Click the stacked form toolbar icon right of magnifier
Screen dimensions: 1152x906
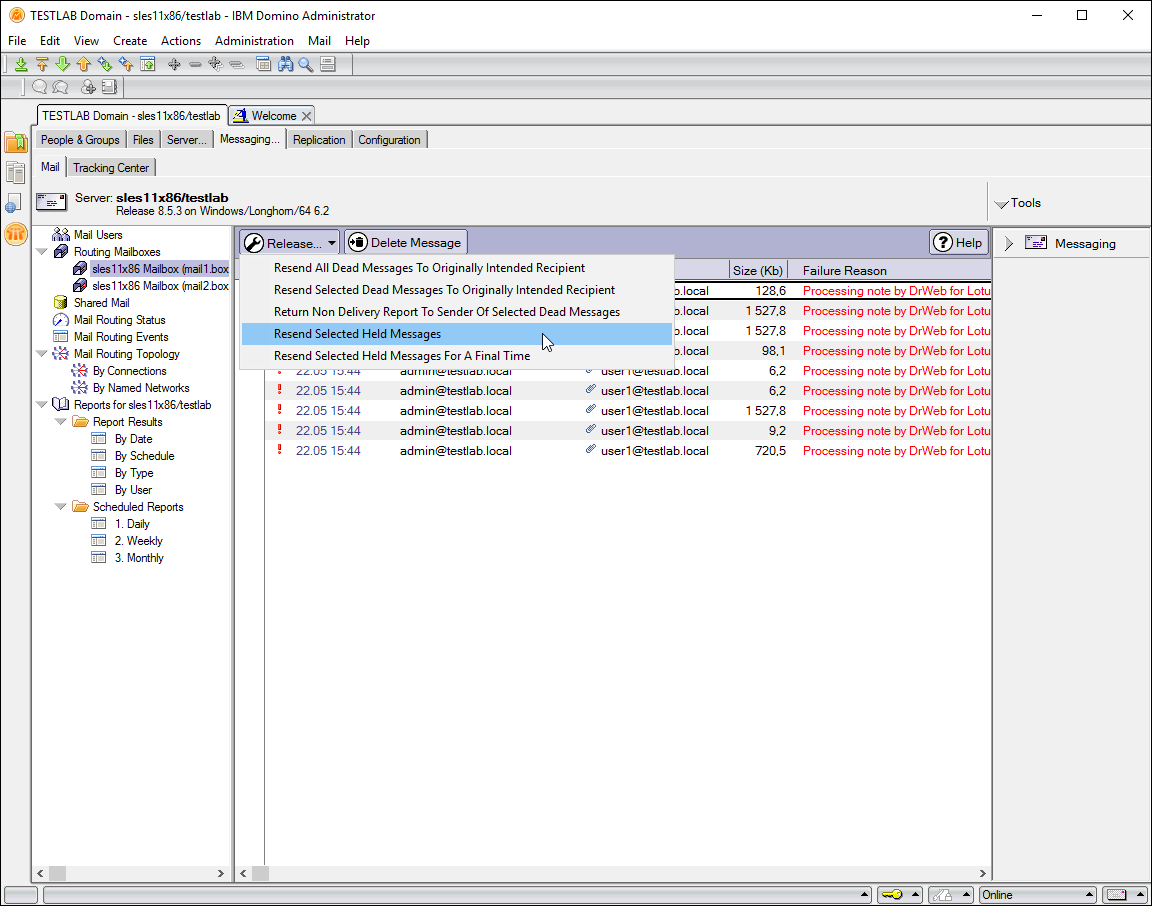tap(328, 65)
